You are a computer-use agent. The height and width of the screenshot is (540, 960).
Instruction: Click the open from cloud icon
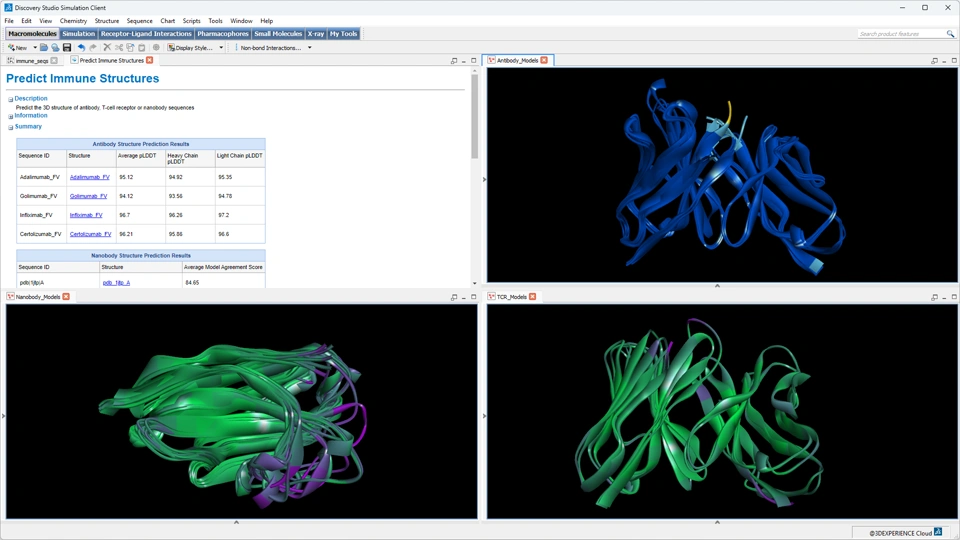pyautogui.click(x=55, y=47)
